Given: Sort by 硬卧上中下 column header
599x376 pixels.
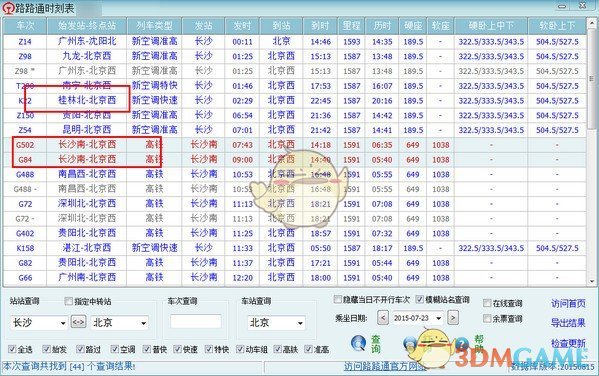Looking at the screenshot, I should tap(491, 26).
